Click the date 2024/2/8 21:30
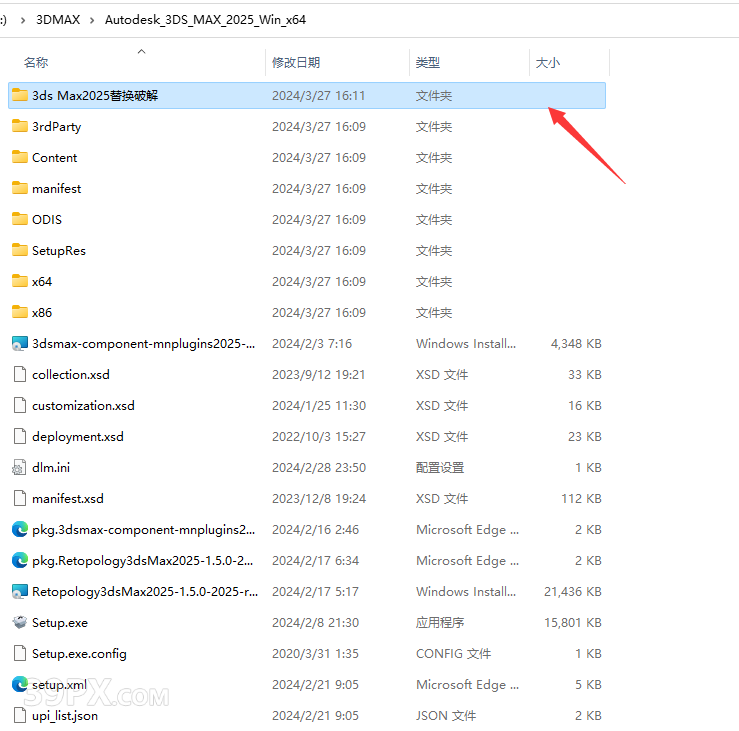The image size is (739, 731). pyautogui.click(x=315, y=623)
